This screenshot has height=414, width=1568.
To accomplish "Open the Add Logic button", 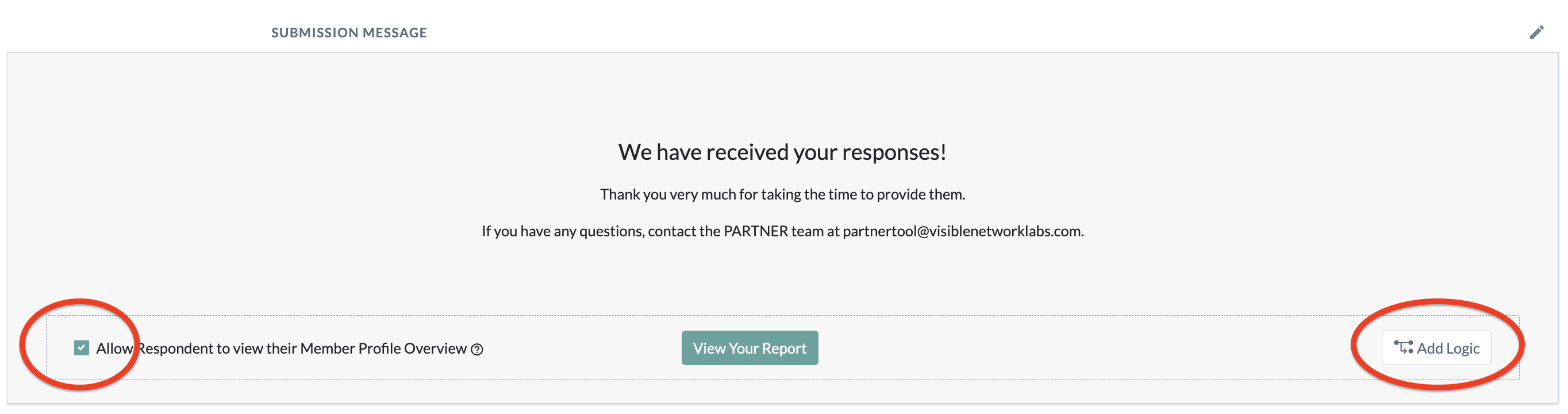I will point(1436,348).
